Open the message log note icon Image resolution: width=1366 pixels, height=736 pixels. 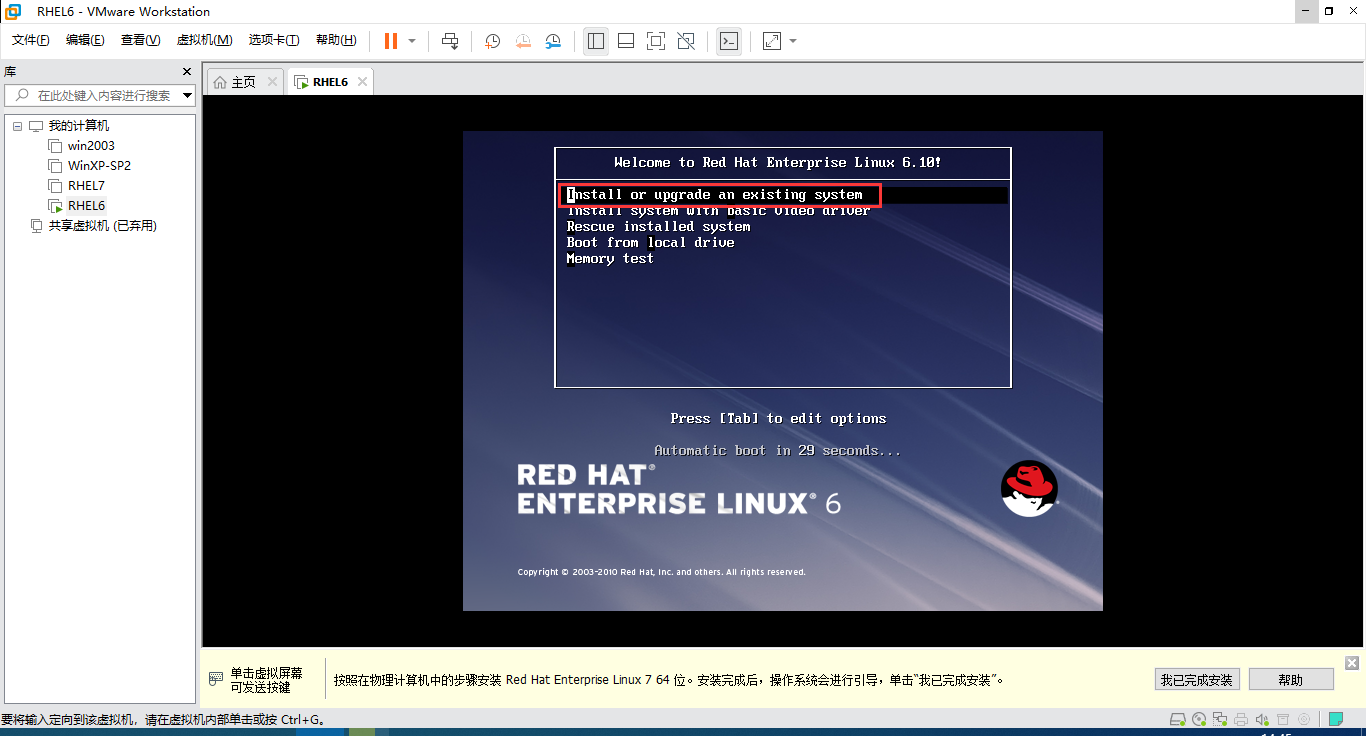click(x=1335, y=719)
